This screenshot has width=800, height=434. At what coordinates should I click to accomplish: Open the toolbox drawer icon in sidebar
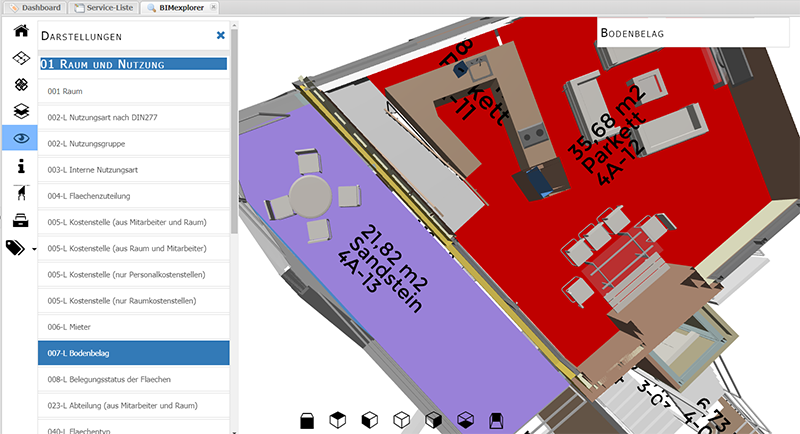(x=21, y=220)
